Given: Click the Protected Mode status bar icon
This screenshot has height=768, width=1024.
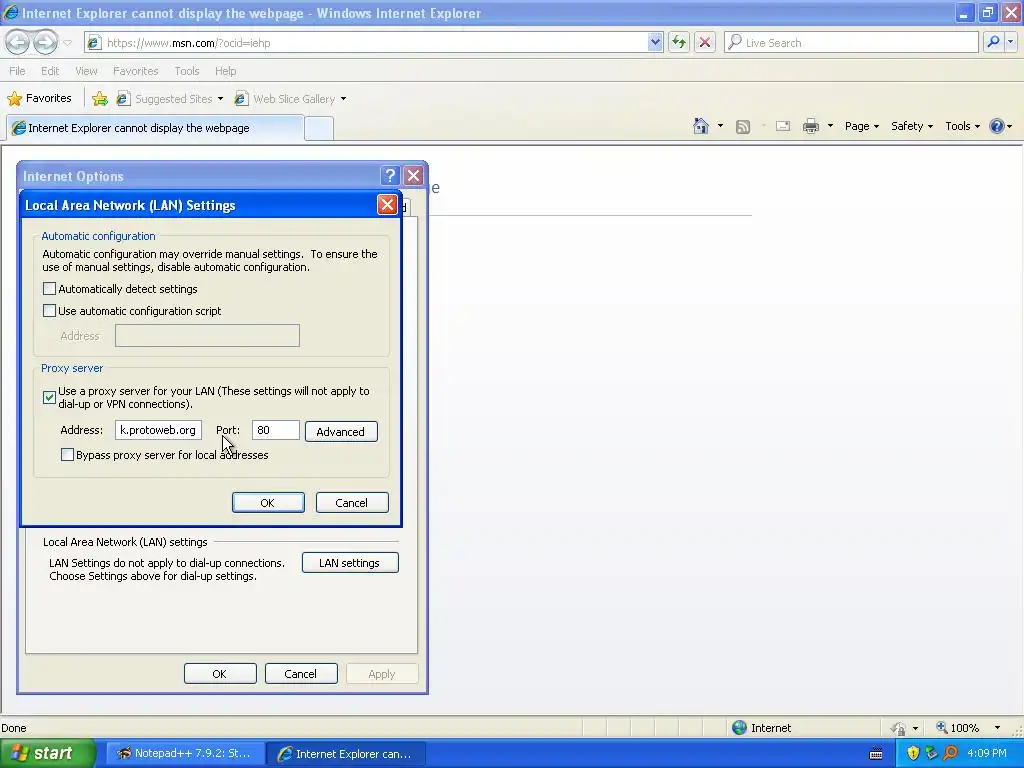Looking at the screenshot, I should click(899, 728).
